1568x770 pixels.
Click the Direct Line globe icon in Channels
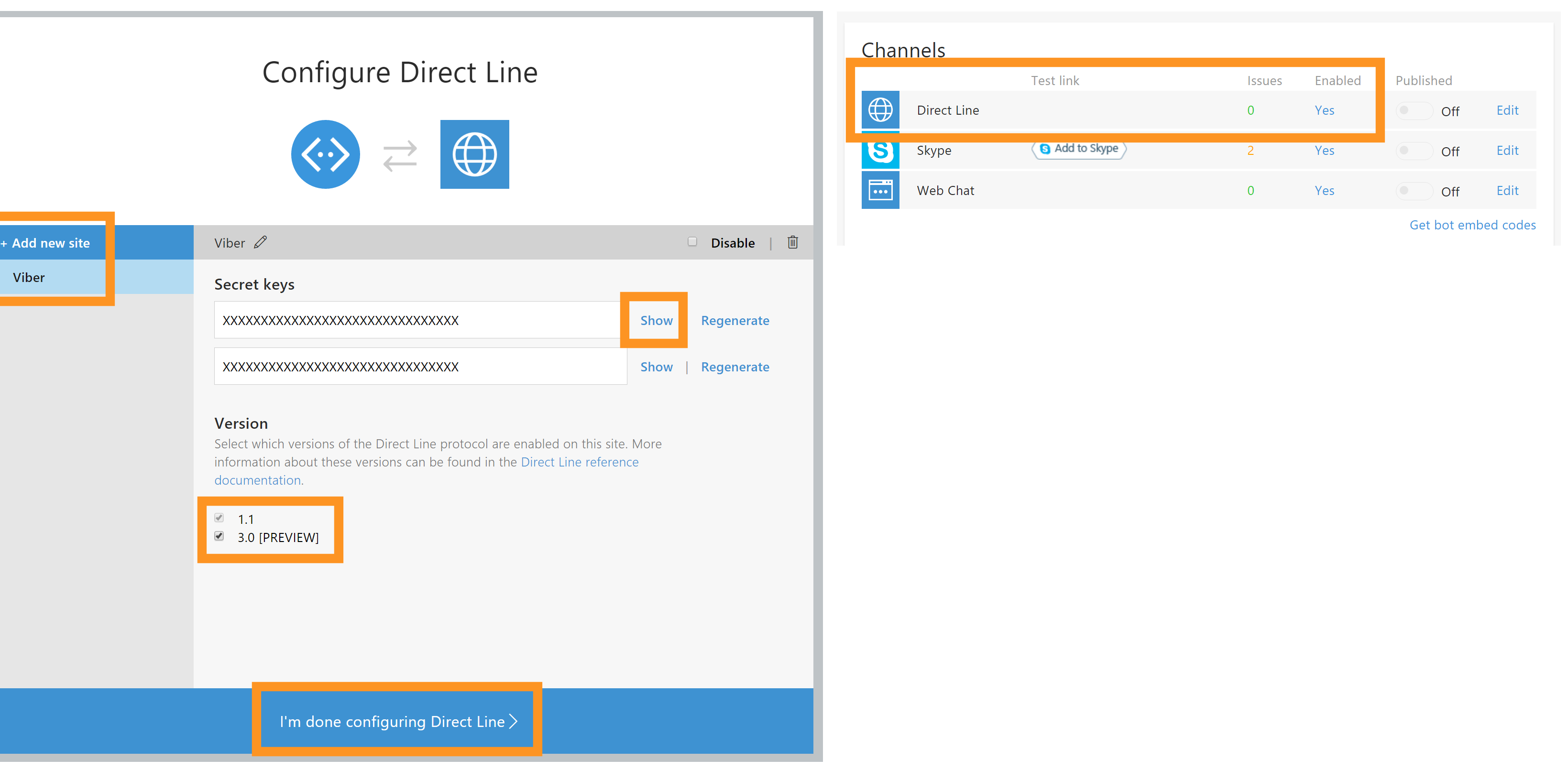point(880,110)
